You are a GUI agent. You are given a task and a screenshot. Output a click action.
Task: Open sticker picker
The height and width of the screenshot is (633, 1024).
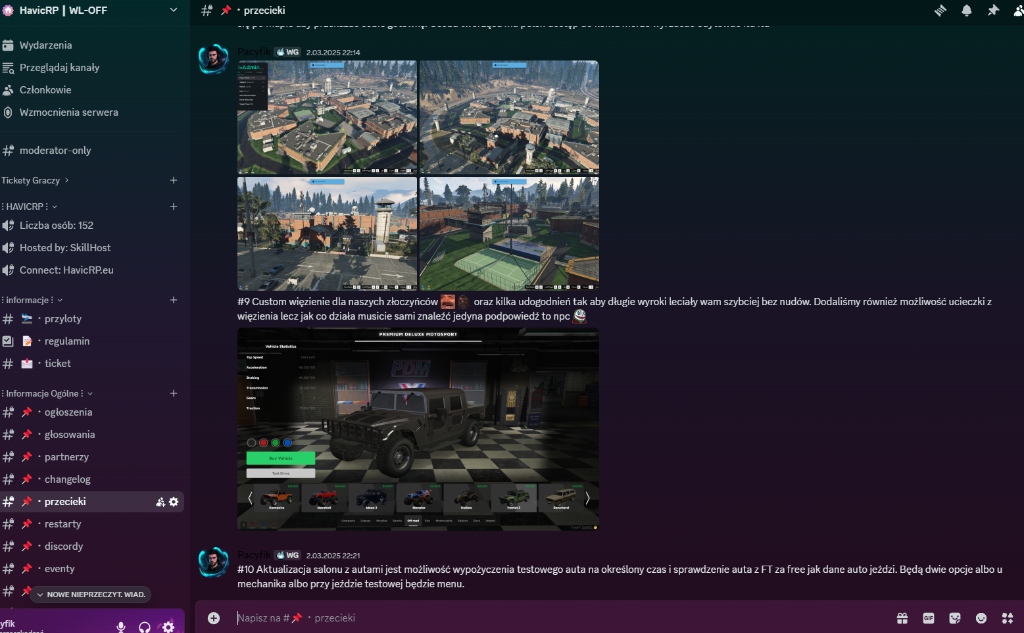[955, 618]
